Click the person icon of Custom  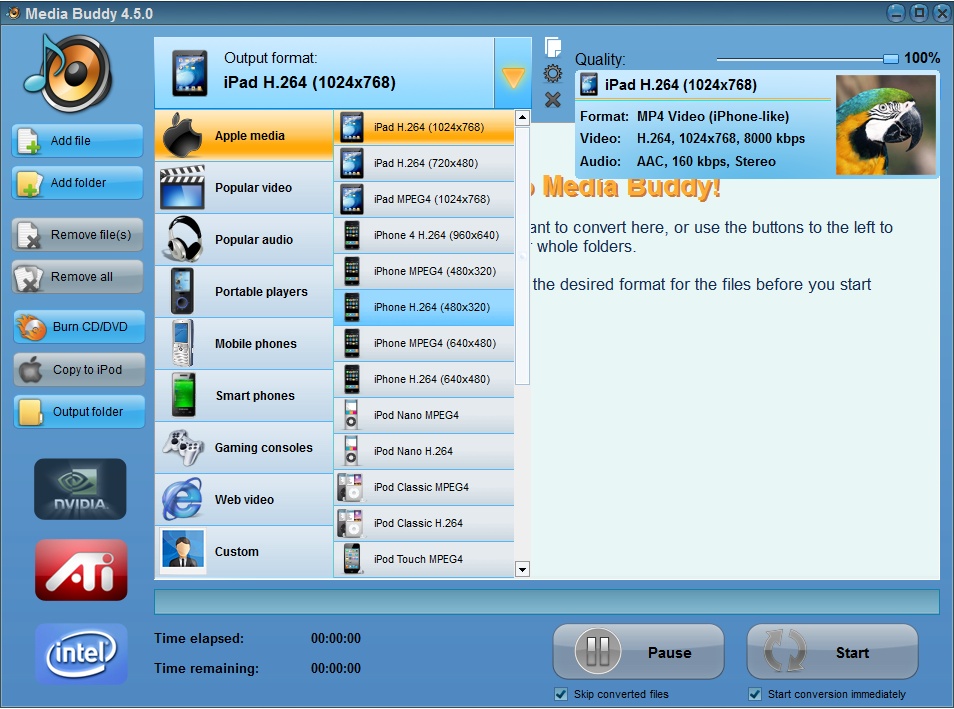pyautogui.click(x=183, y=550)
